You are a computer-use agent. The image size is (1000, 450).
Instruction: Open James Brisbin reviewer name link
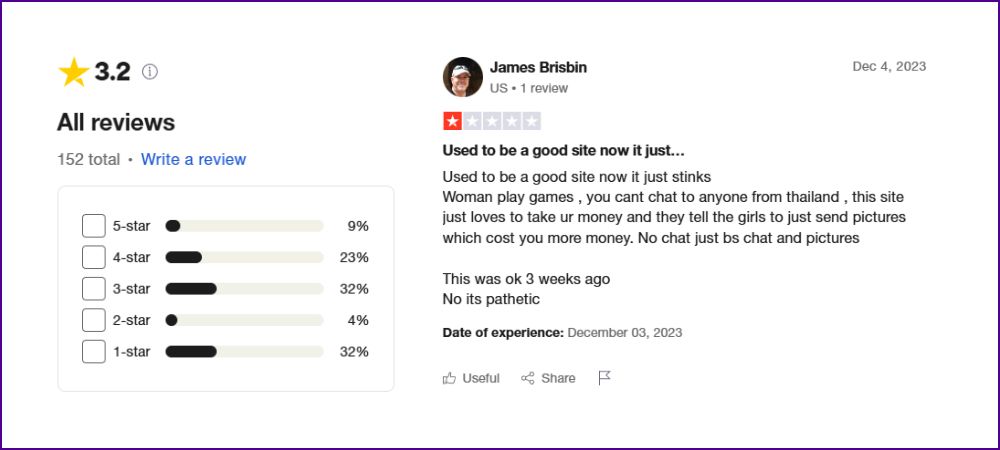pyautogui.click(x=538, y=67)
